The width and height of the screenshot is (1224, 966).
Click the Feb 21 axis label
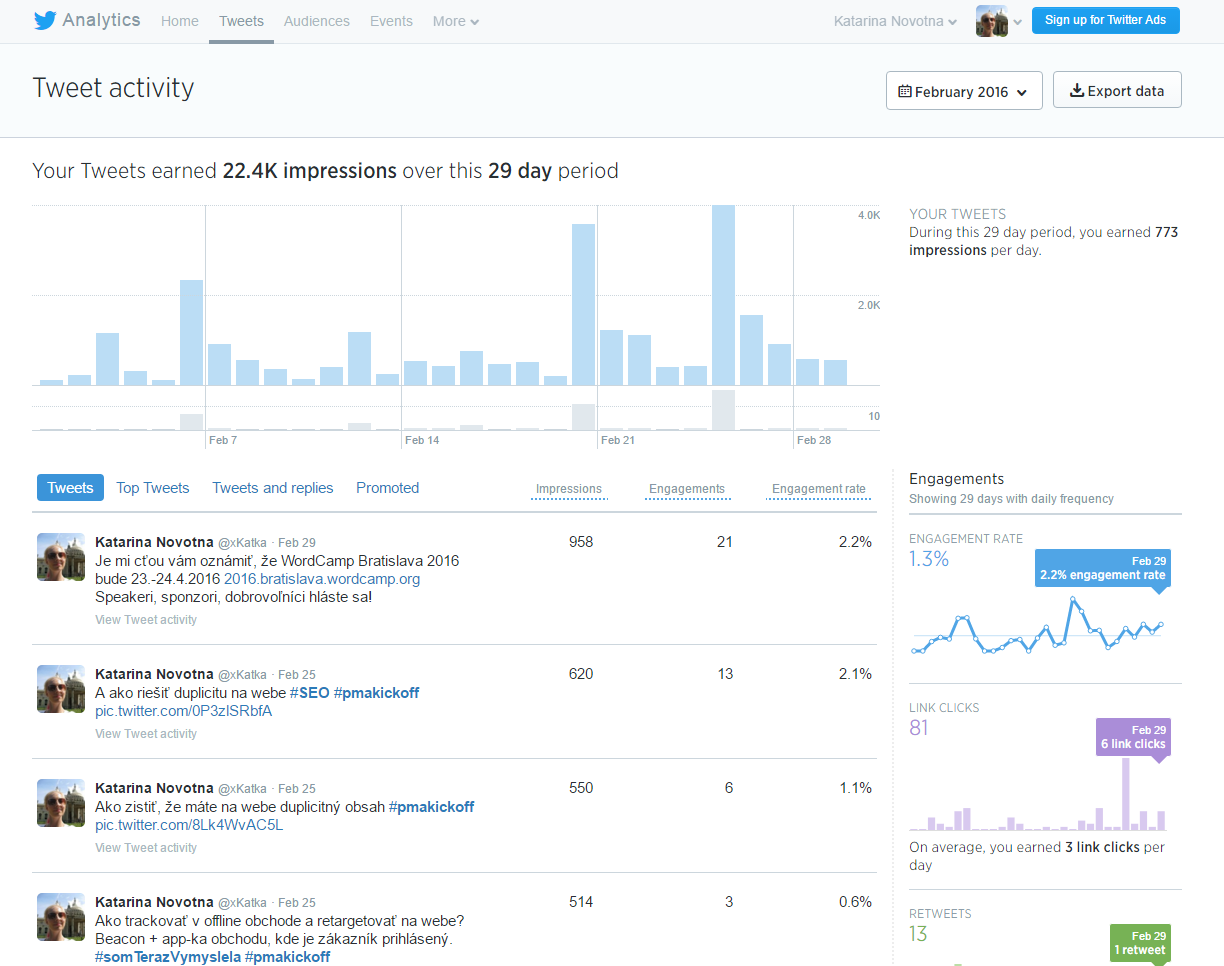[x=617, y=440]
